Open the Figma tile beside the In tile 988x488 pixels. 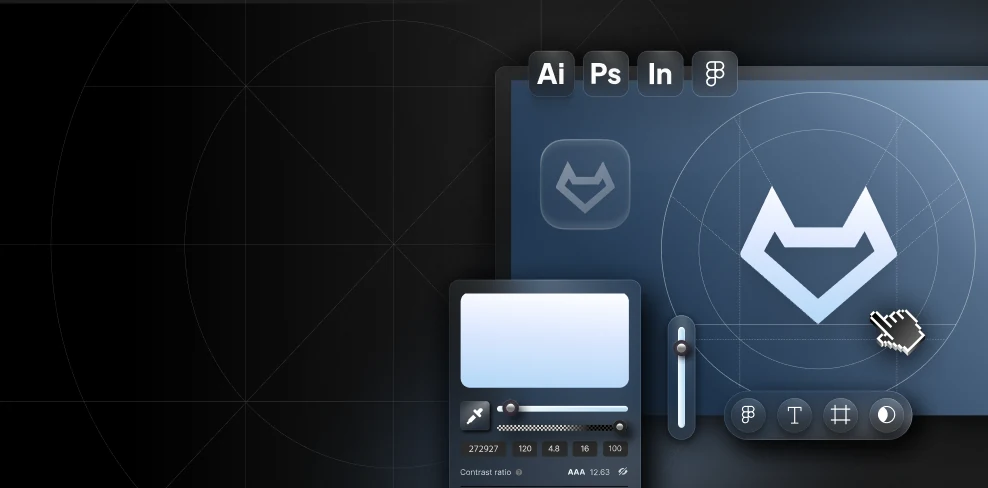[715, 74]
